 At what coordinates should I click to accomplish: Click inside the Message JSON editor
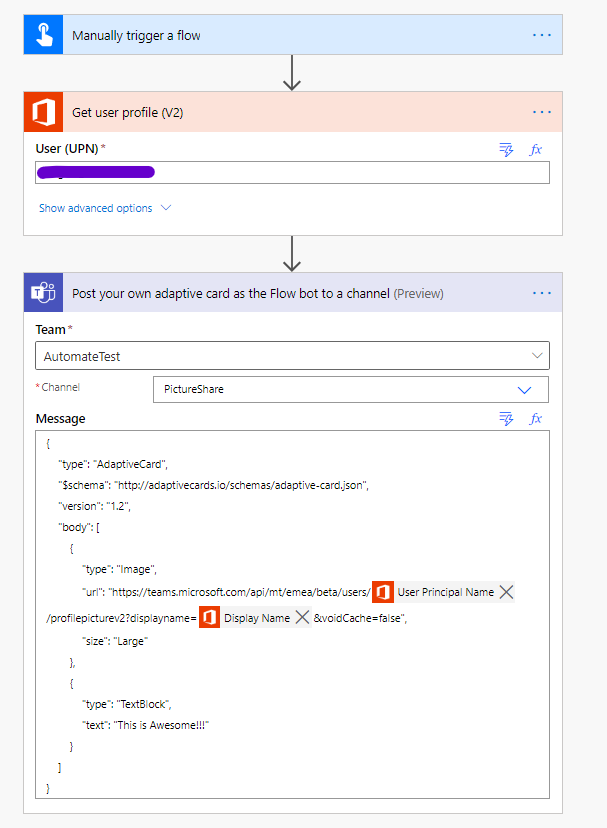292,614
